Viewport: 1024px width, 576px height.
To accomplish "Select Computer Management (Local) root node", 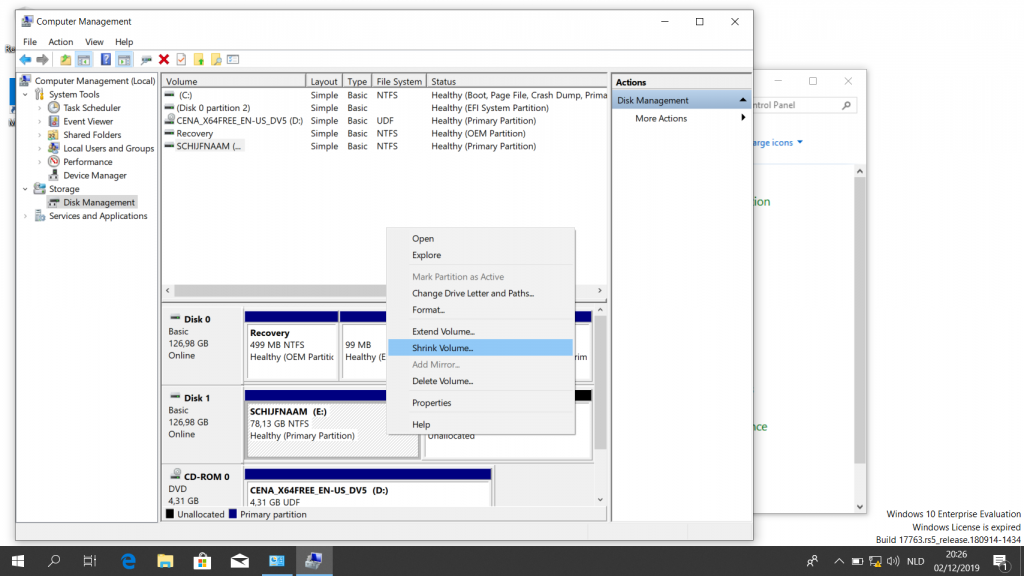I will pos(95,81).
